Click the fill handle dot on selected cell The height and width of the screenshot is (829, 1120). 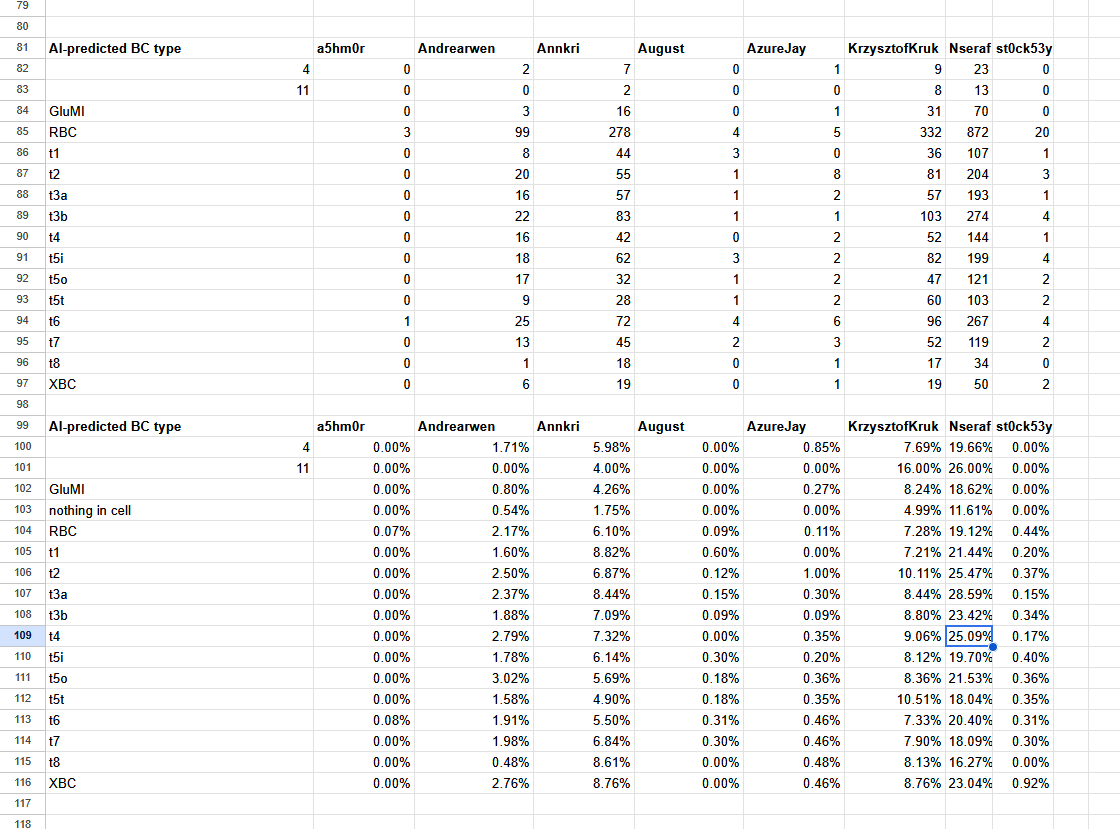pyautogui.click(x=993, y=647)
